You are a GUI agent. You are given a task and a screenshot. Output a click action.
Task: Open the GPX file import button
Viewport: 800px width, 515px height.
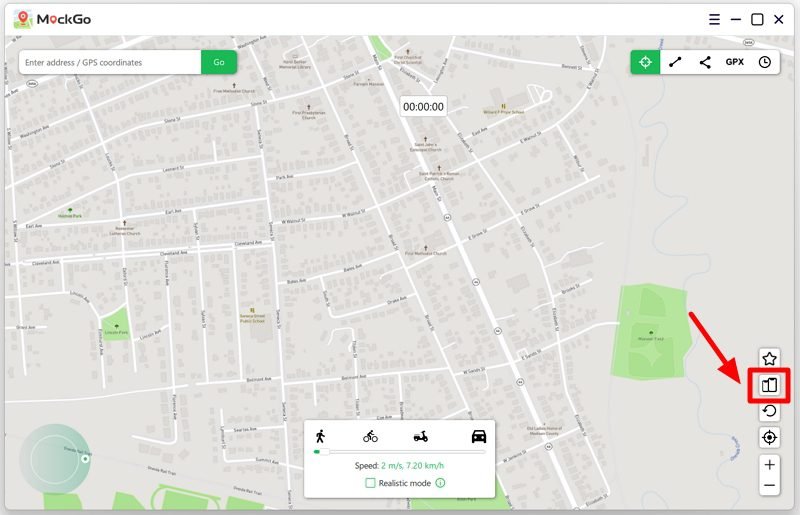tap(735, 62)
